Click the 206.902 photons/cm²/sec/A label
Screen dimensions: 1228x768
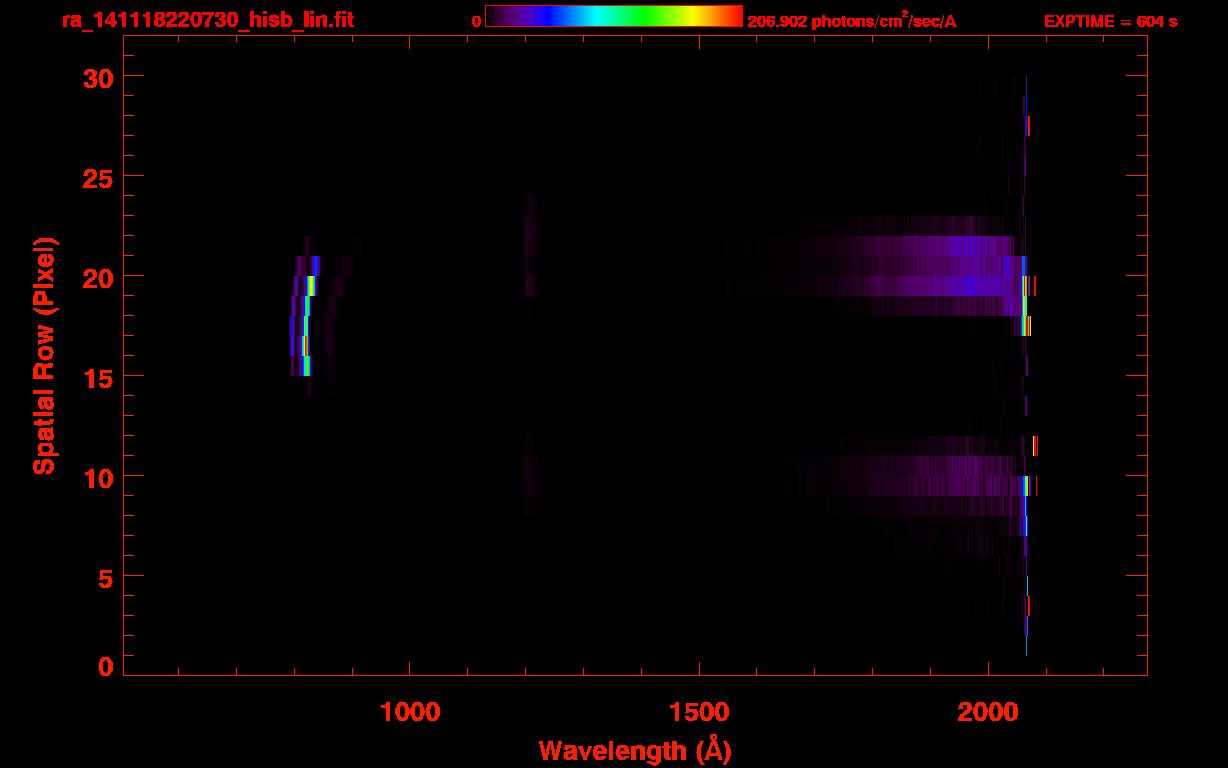pos(852,21)
